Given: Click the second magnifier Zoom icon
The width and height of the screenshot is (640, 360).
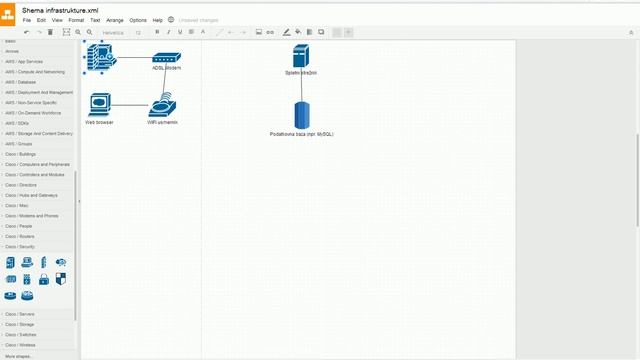Looking at the screenshot, I should [89, 32].
